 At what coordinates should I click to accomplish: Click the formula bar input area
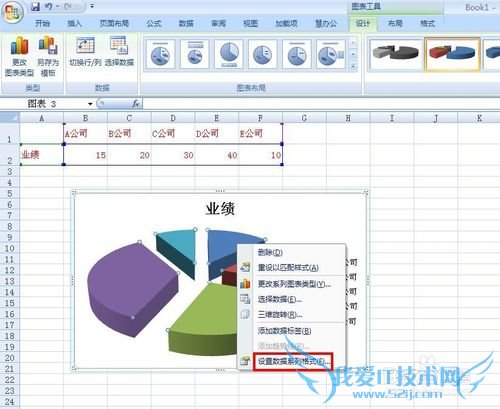pyautogui.click(x=320, y=104)
